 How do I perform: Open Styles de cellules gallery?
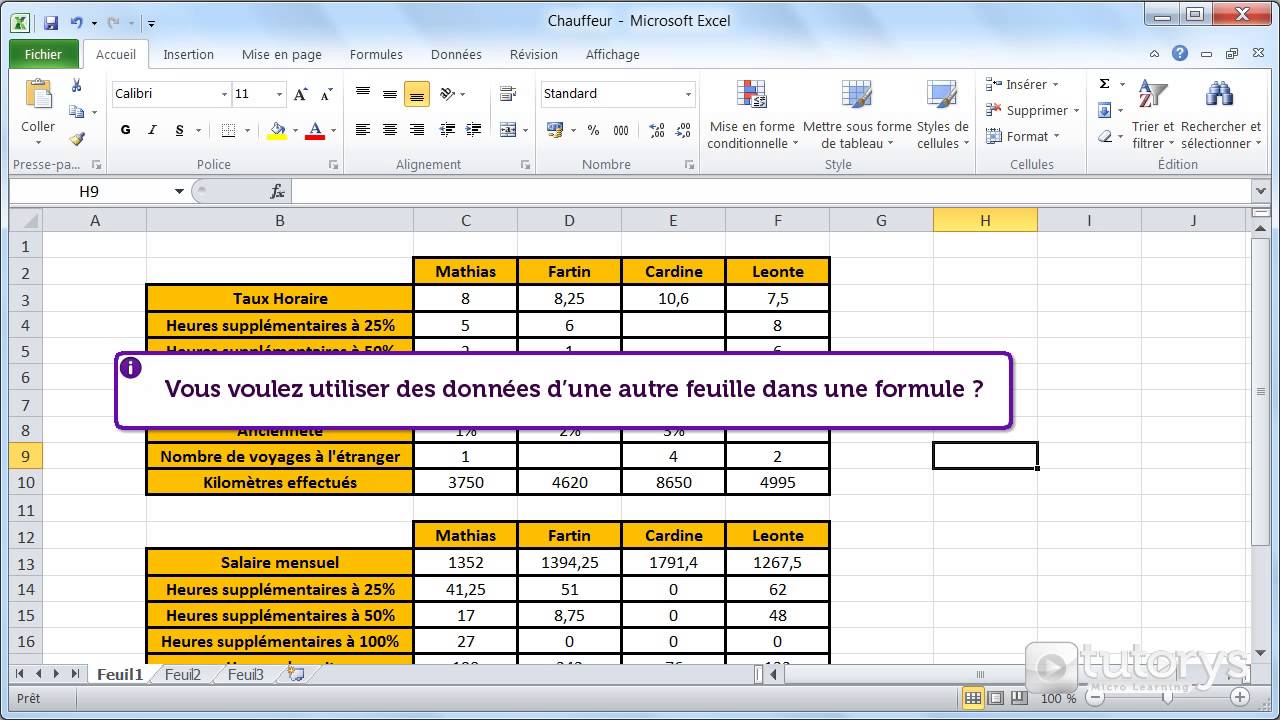click(x=942, y=114)
